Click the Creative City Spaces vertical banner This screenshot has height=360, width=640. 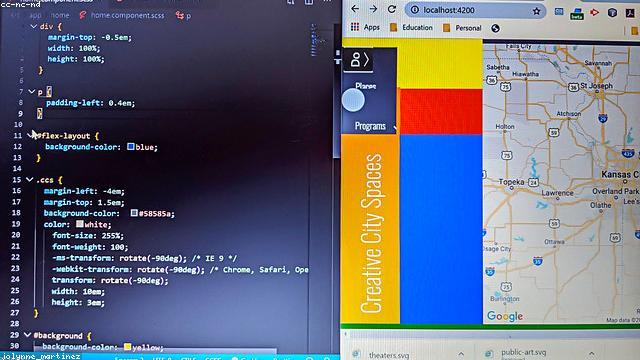tap(371, 230)
